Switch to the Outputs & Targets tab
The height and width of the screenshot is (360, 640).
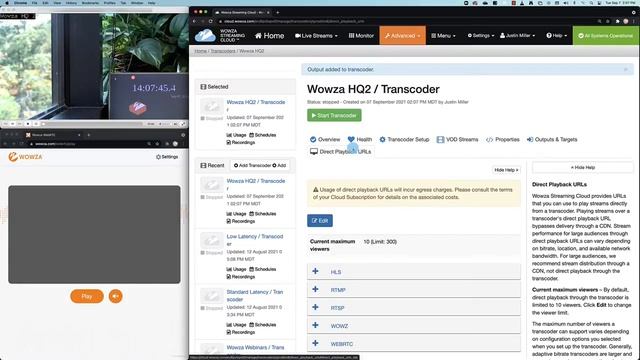click(x=552, y=140)
